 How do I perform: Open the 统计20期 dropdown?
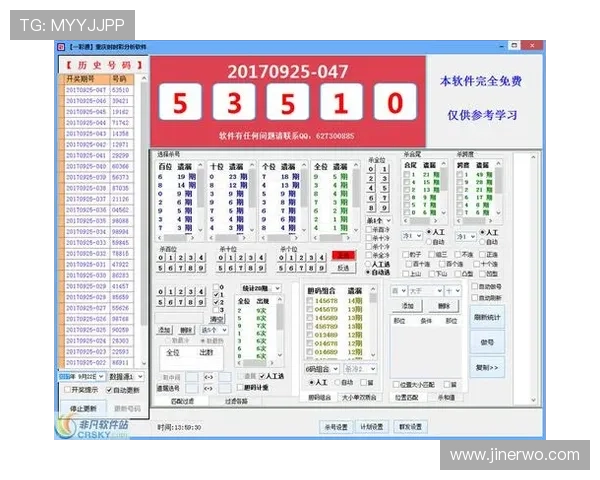(x=261, y=288)
